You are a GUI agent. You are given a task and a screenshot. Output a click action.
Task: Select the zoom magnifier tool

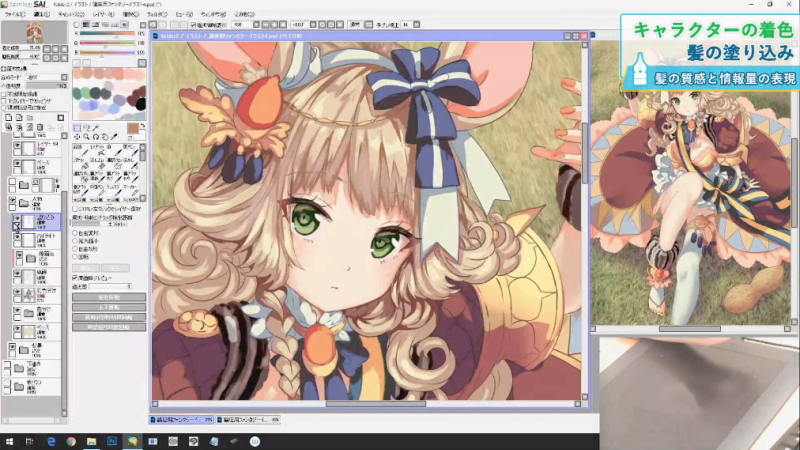86,137
